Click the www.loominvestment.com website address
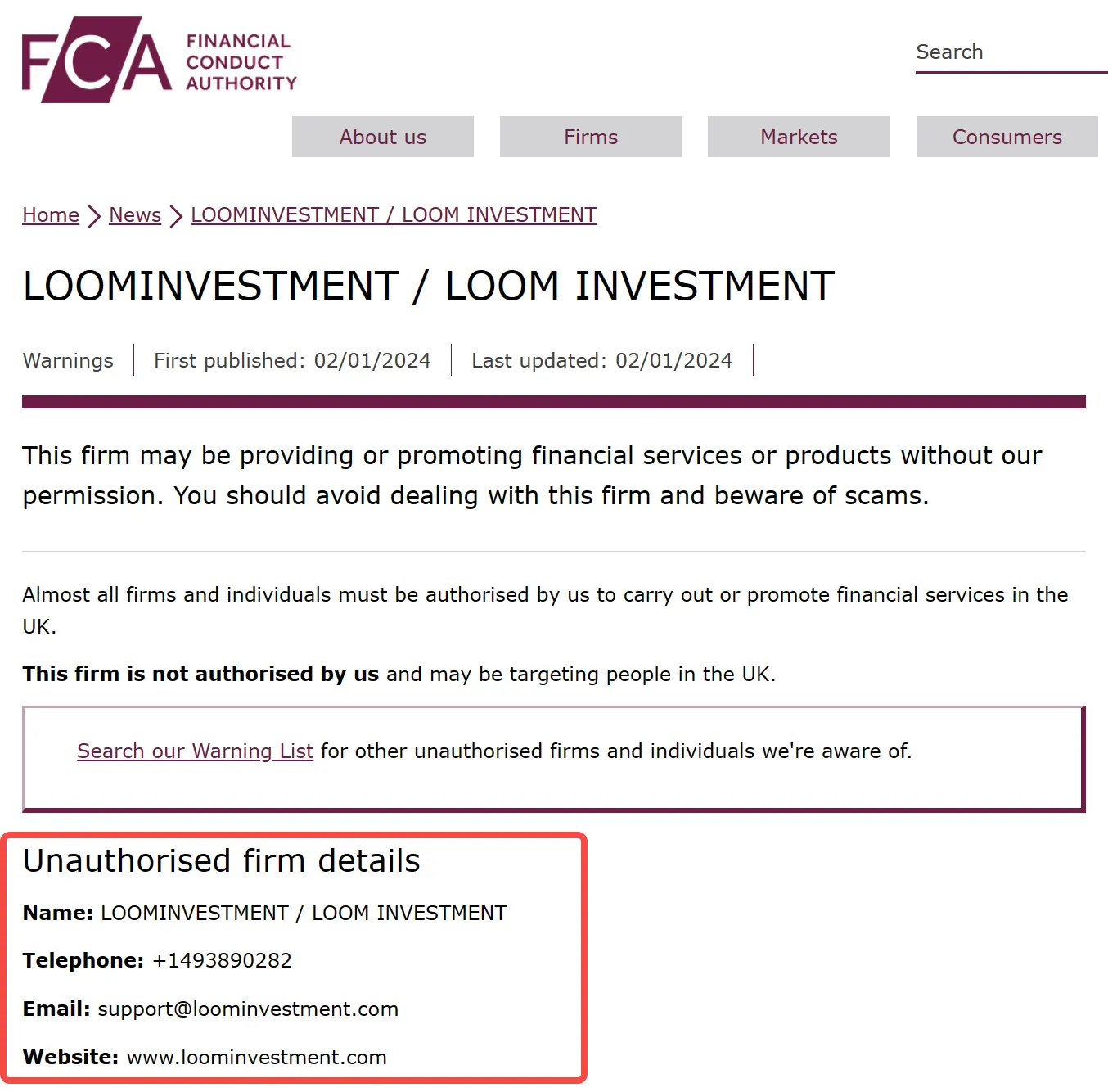This screenshot has height=1092, width=1108. [x=257, y=1058]
